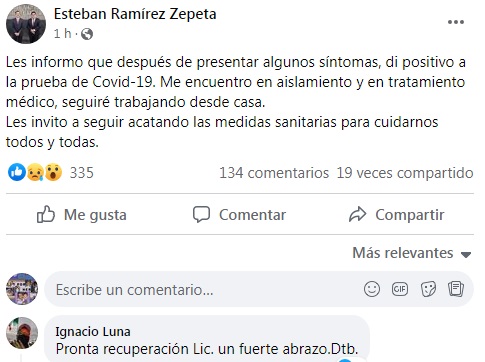Open the 134 comentarios link
The width and height of the screenshot is (485, 362).
pyautogui.click(x=274, y=173)
